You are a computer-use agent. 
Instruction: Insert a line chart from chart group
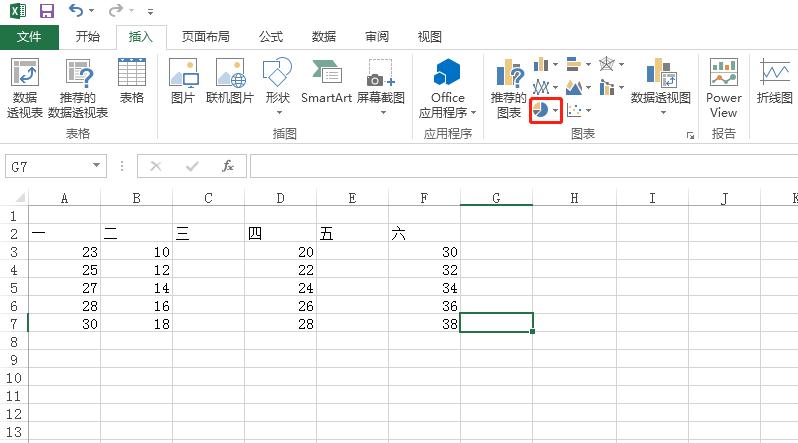[x=540, y=87]
